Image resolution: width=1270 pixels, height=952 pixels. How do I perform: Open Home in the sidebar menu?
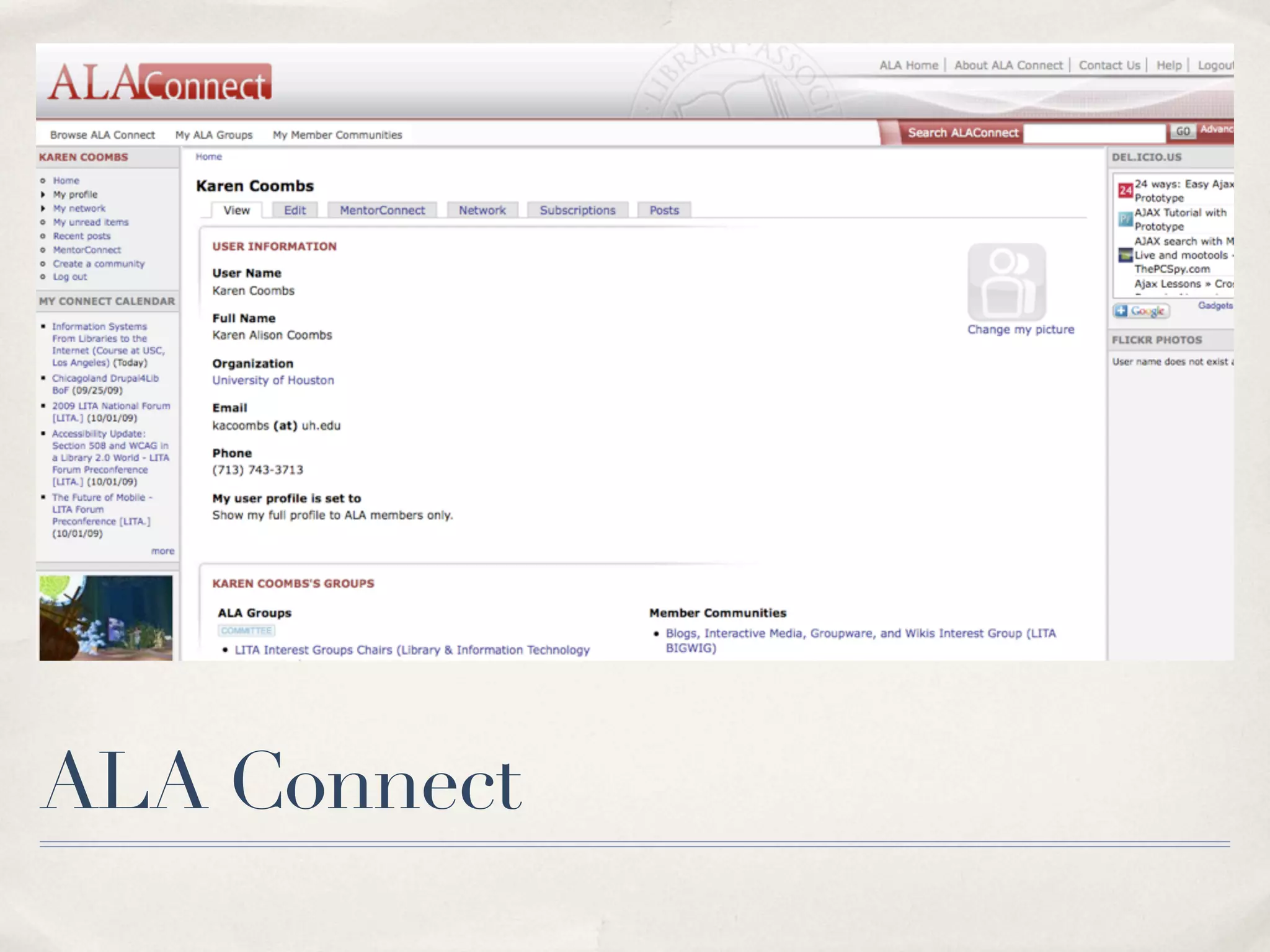tap(66, 181)
